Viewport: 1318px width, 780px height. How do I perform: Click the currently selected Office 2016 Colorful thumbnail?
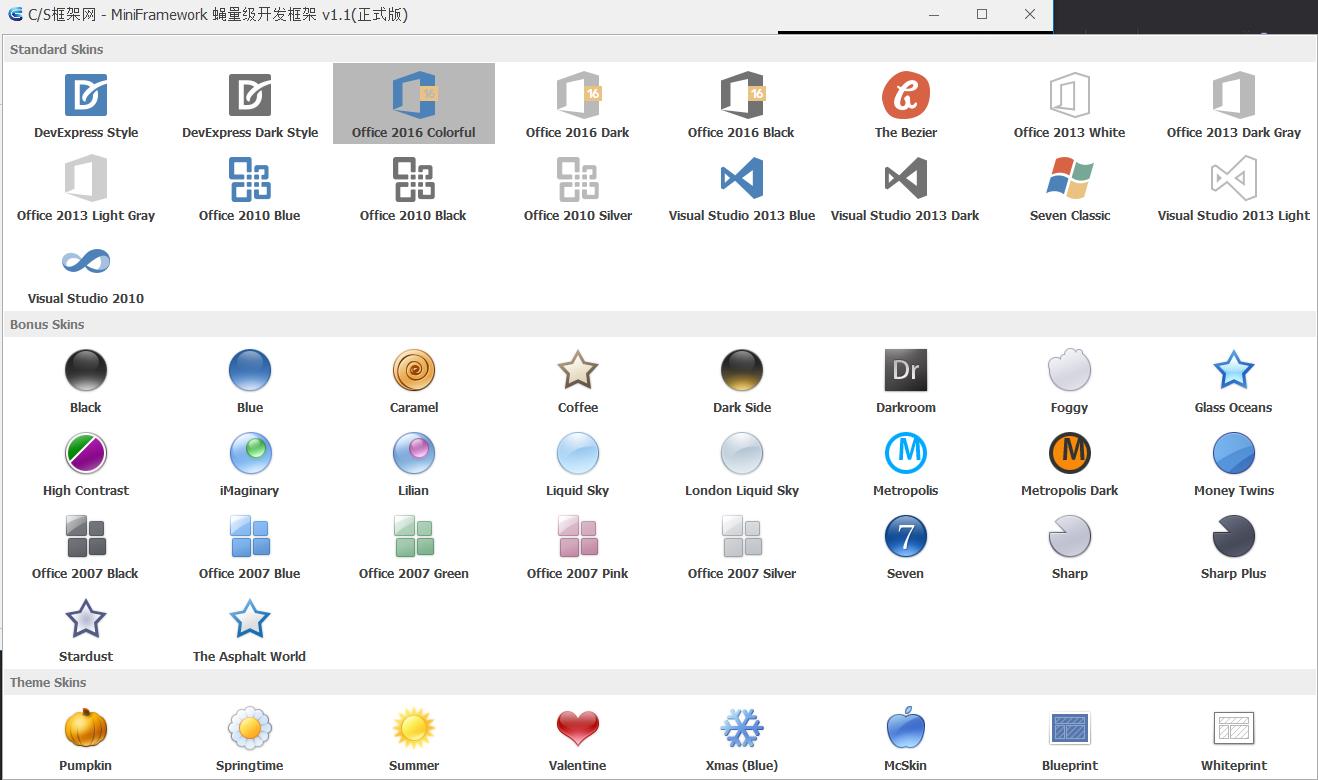(413, 102)
